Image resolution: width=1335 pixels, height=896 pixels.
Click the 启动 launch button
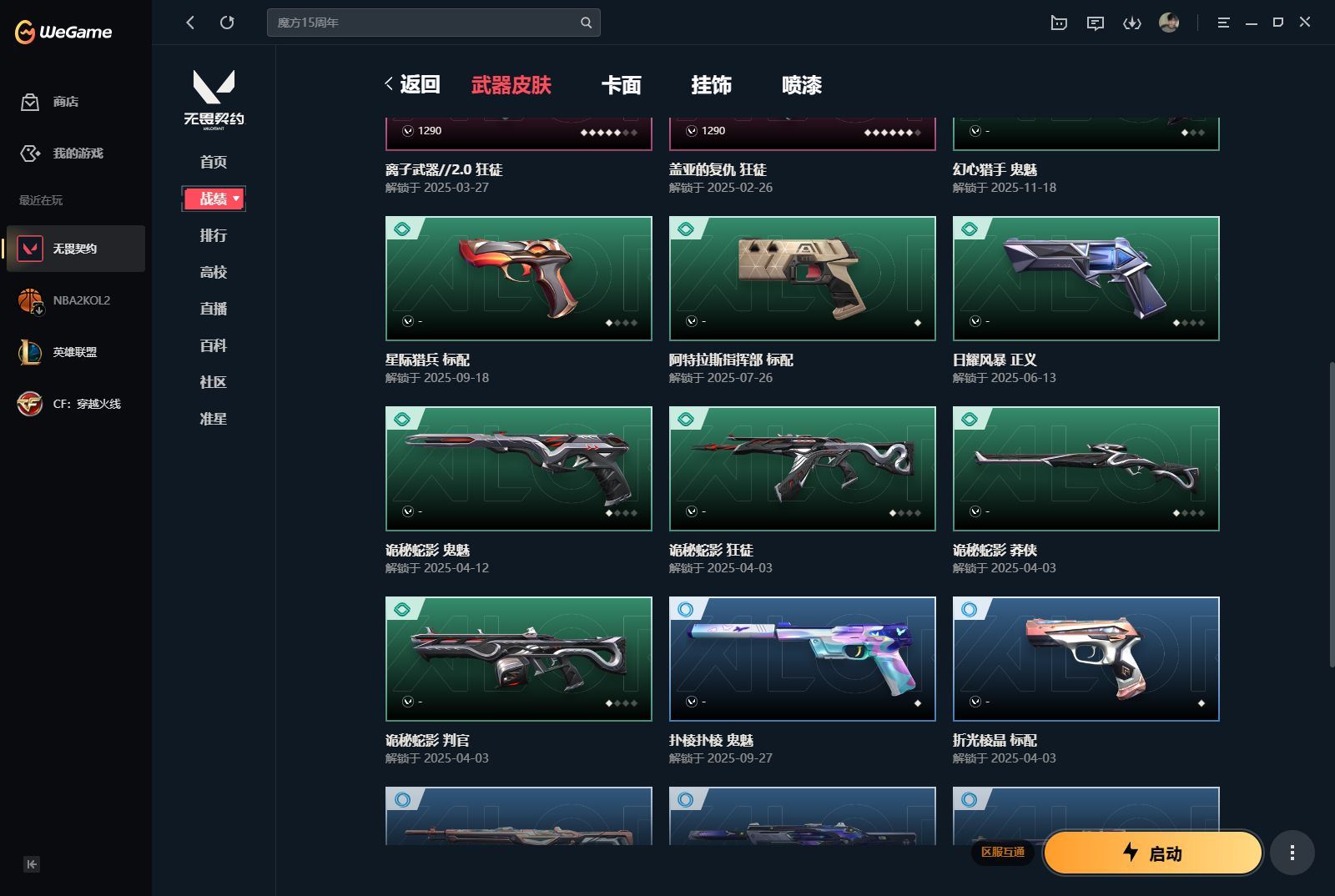tap(1153, 853)
